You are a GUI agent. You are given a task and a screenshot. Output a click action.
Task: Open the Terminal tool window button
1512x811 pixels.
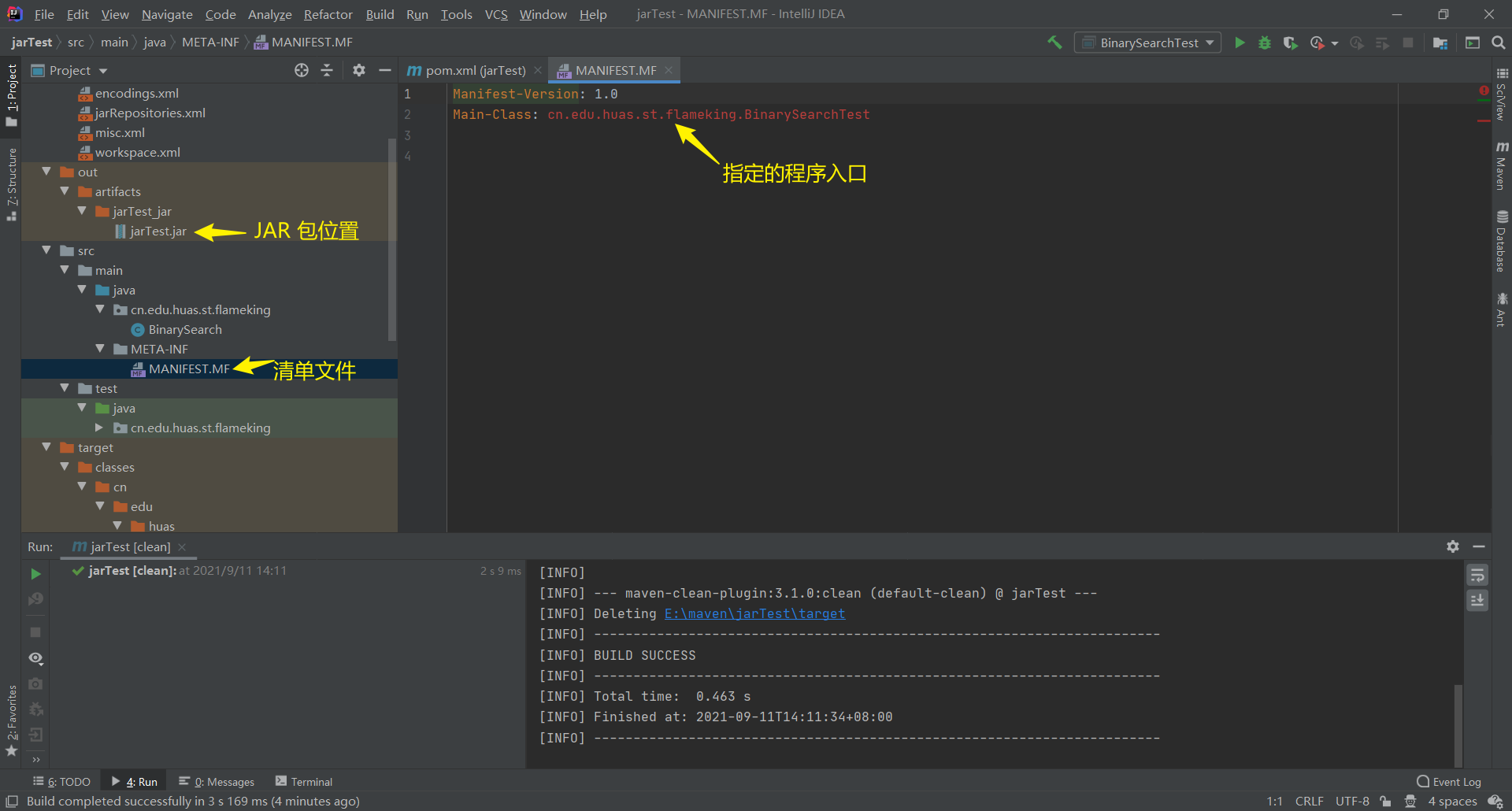[304, 782]
